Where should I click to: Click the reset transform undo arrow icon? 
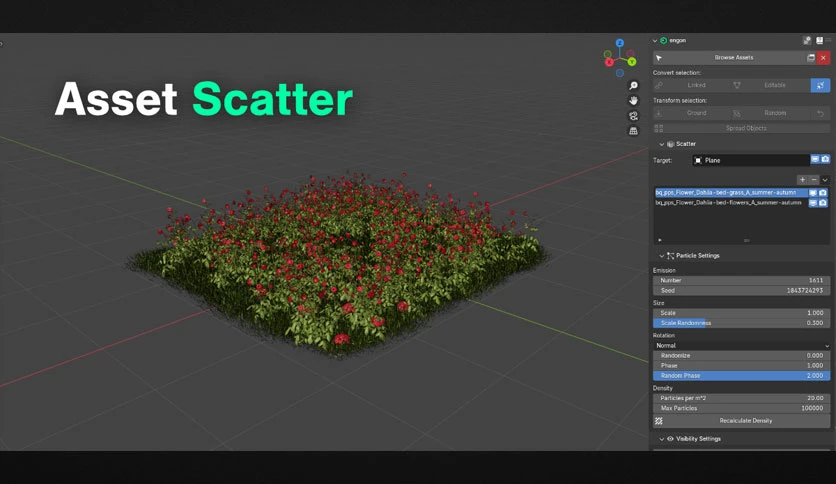pos(821,113)
